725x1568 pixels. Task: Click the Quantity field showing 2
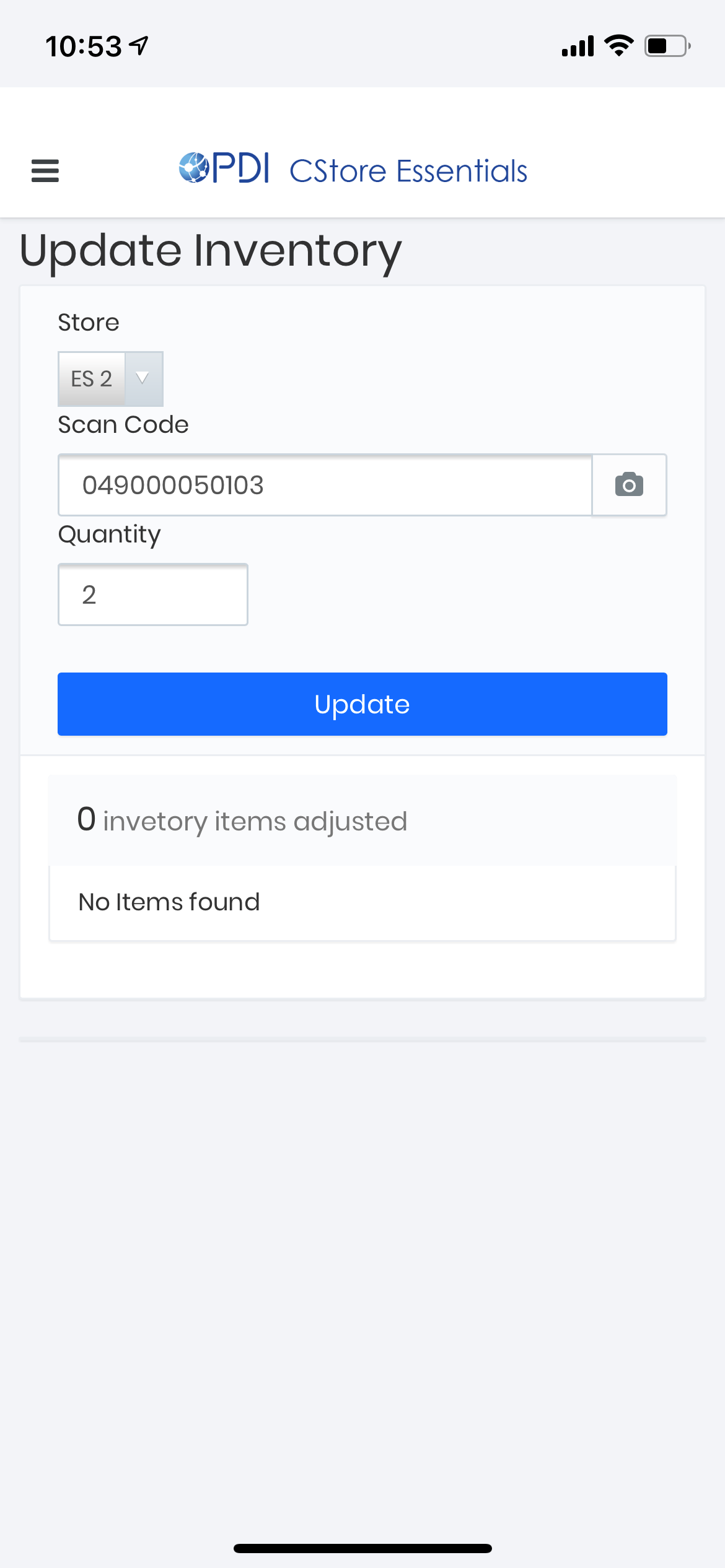click(152, 594)
